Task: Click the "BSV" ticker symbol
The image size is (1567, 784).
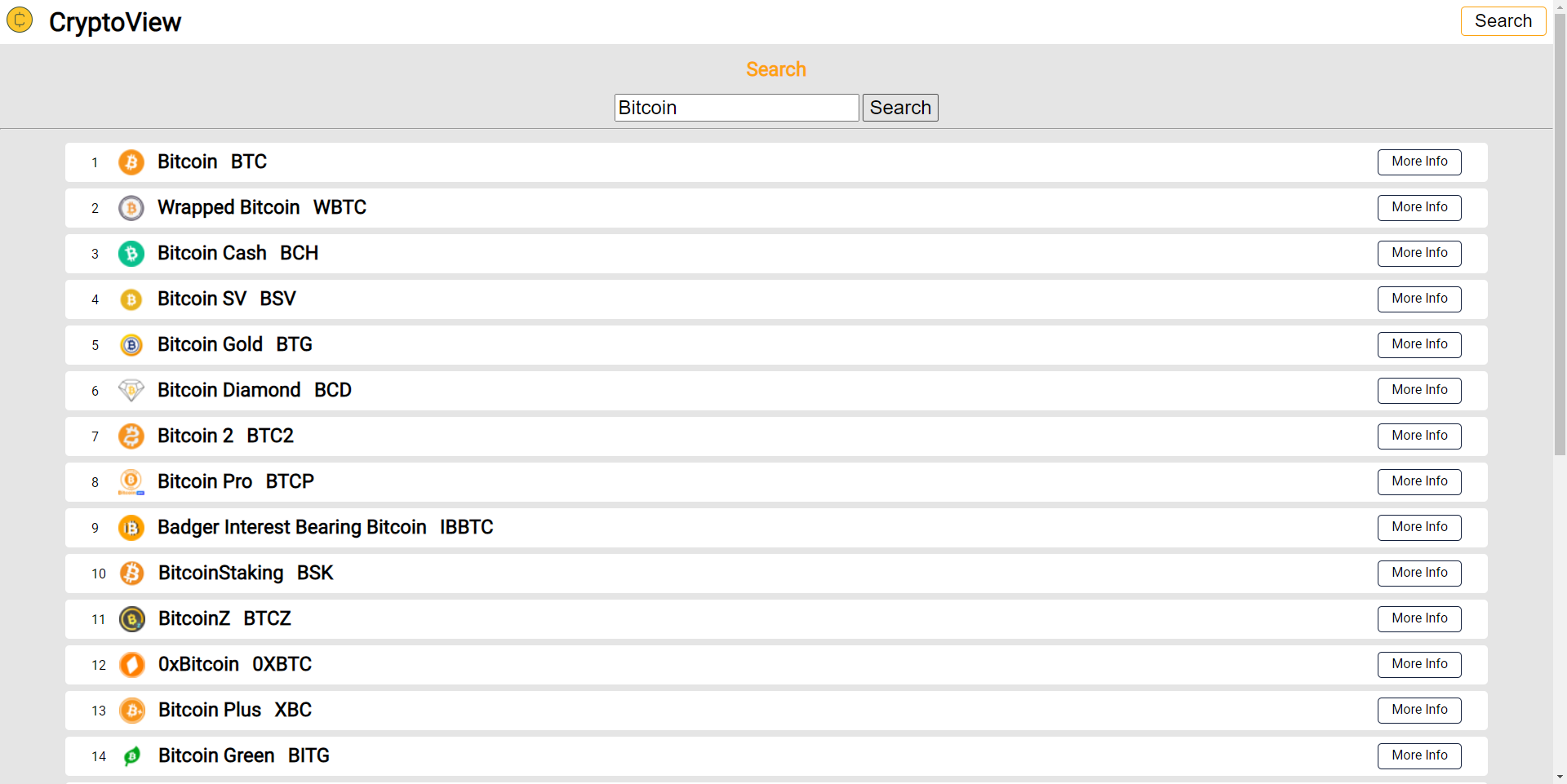Action: [277, 299]
